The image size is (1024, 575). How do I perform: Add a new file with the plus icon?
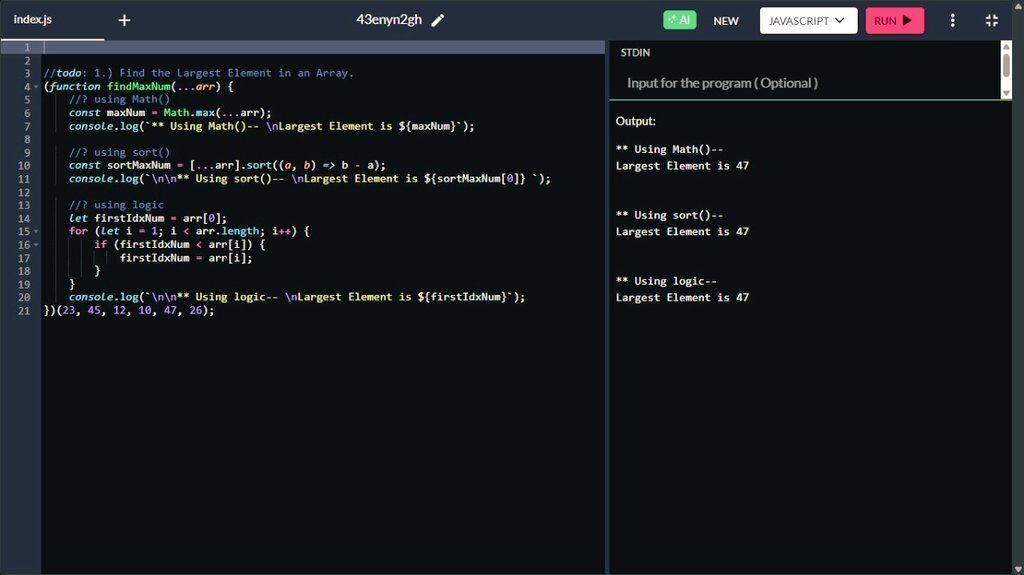(x=124, y=20)
